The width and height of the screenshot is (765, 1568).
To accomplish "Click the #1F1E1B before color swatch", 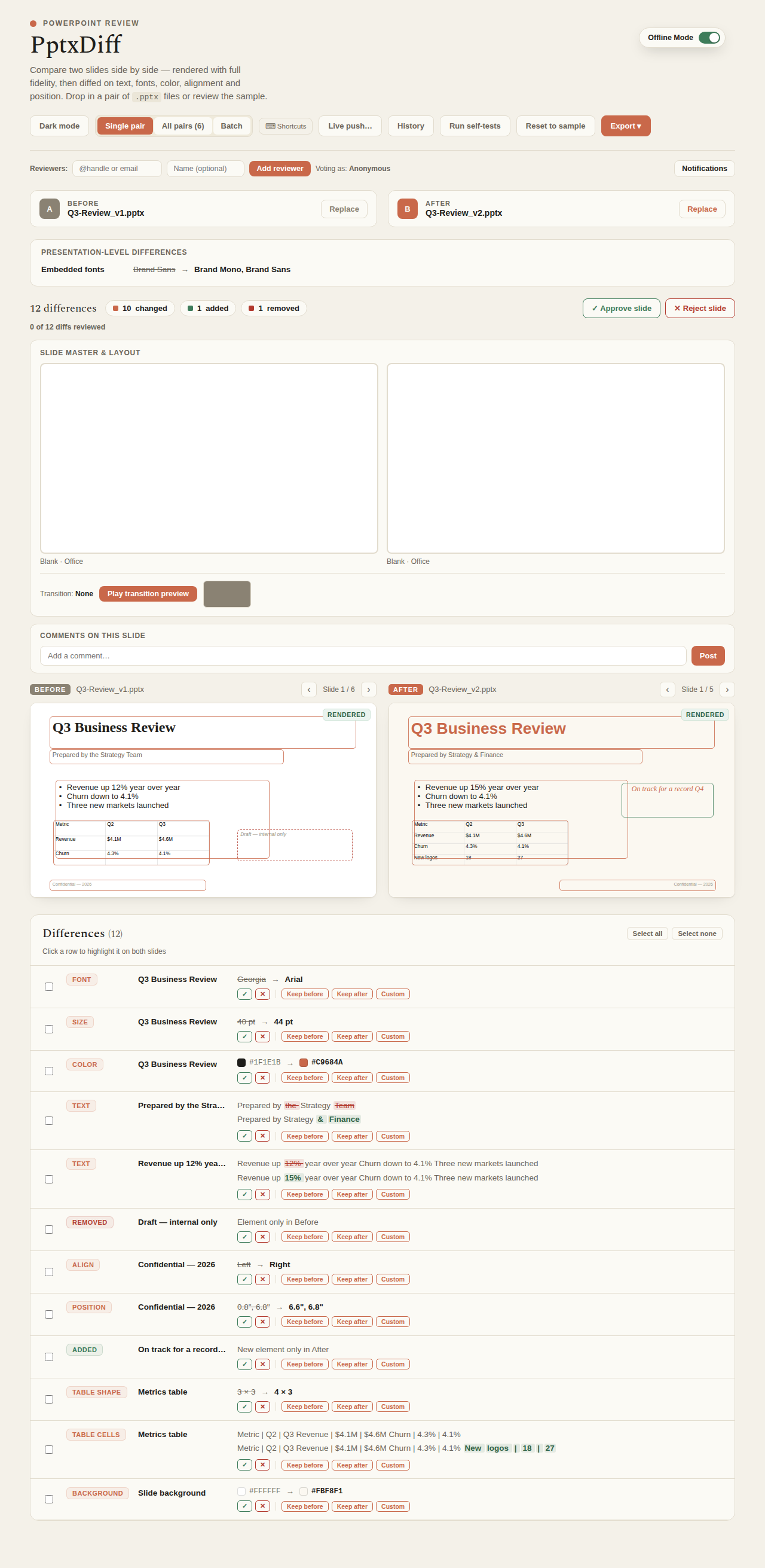I will pos(241,1063).
